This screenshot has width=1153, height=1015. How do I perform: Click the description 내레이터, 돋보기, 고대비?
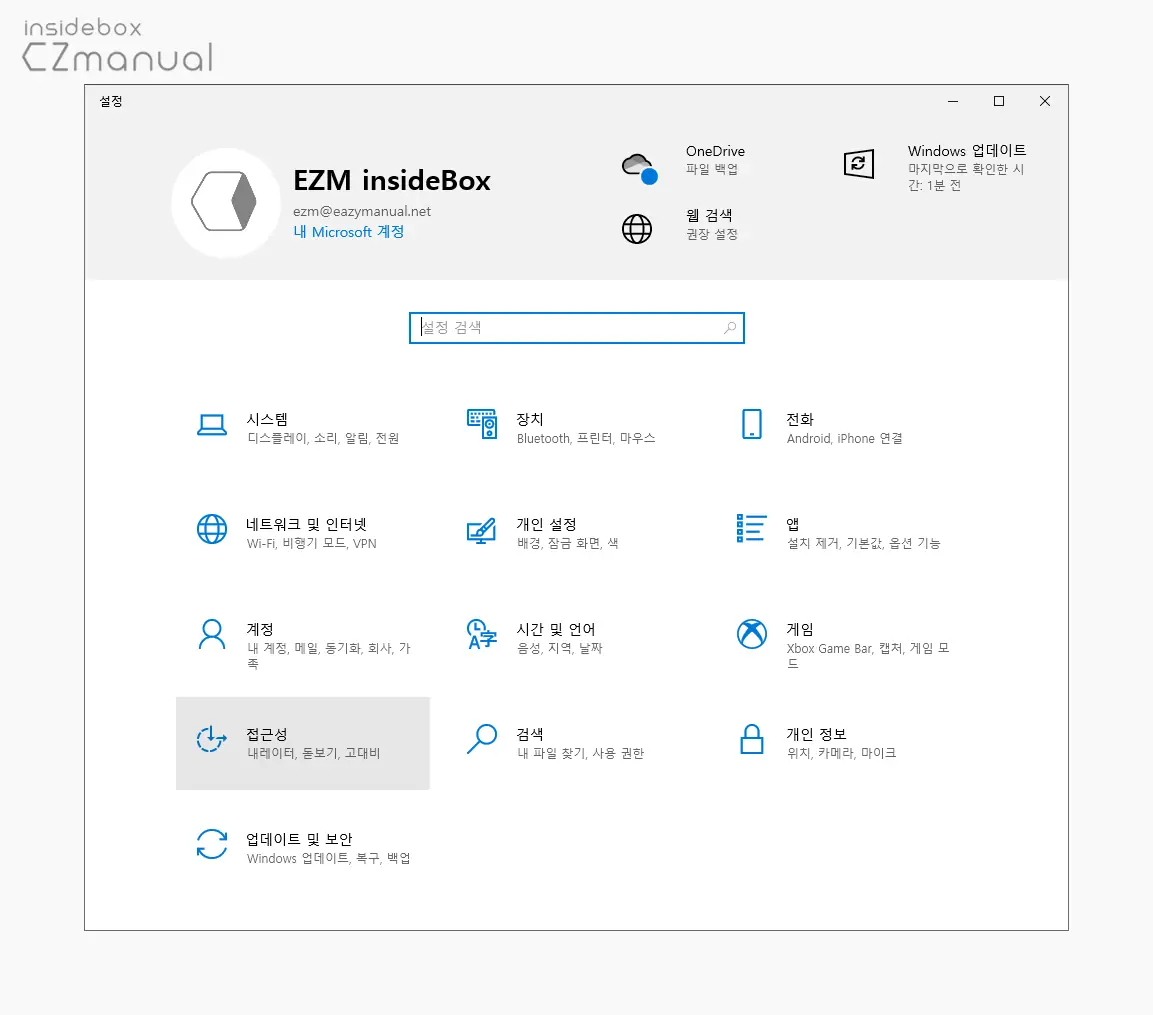[x=314, y=753]
